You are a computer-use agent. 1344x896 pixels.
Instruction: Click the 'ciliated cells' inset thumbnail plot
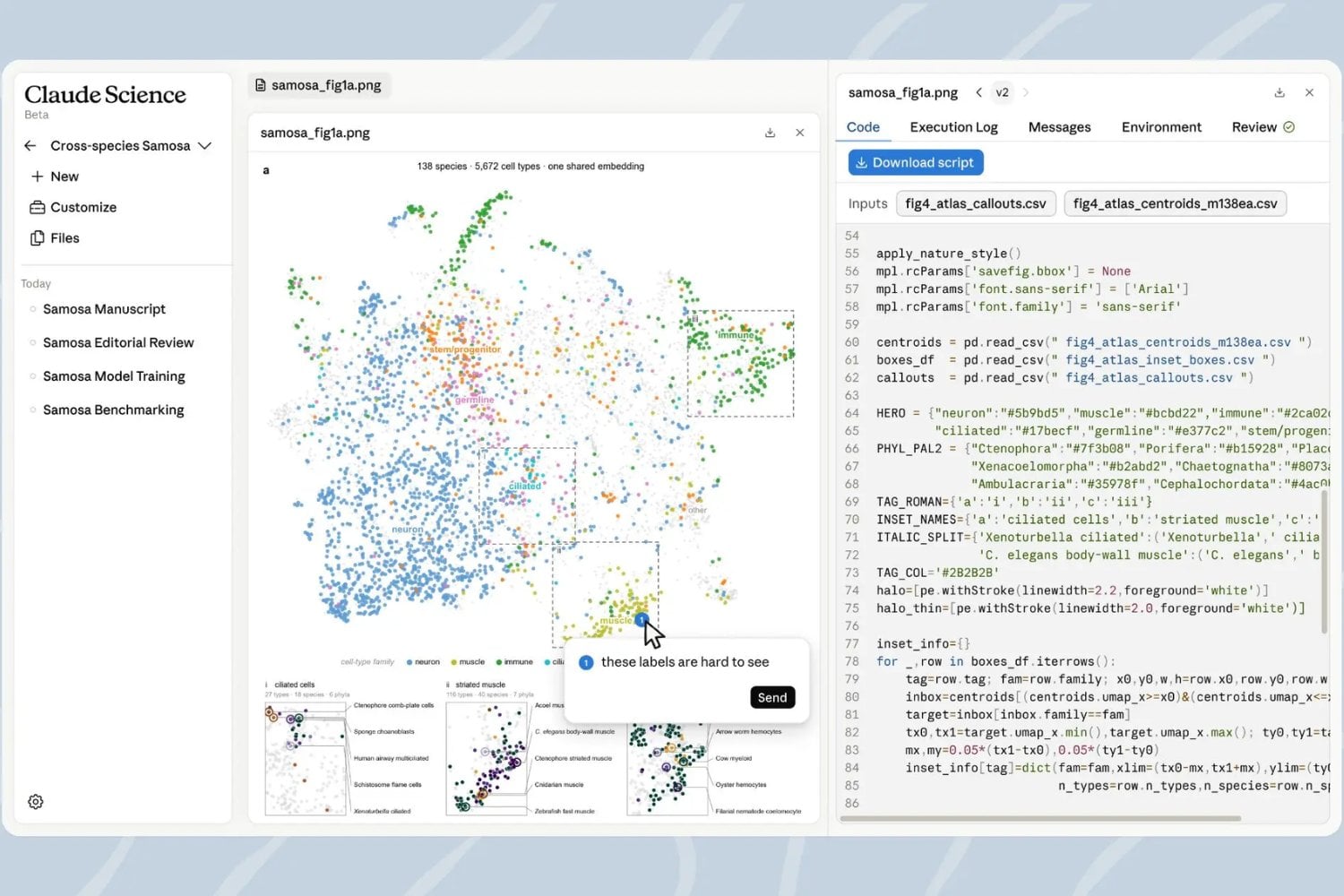[306, 758]
